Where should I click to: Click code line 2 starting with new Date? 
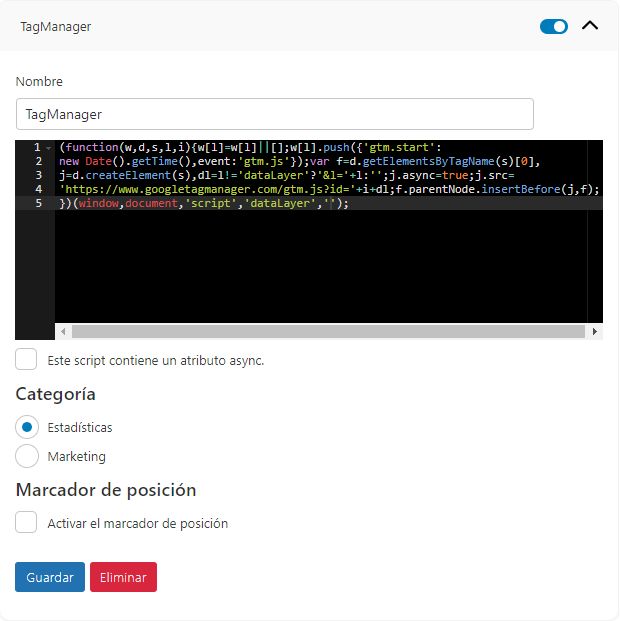point(300,161)
